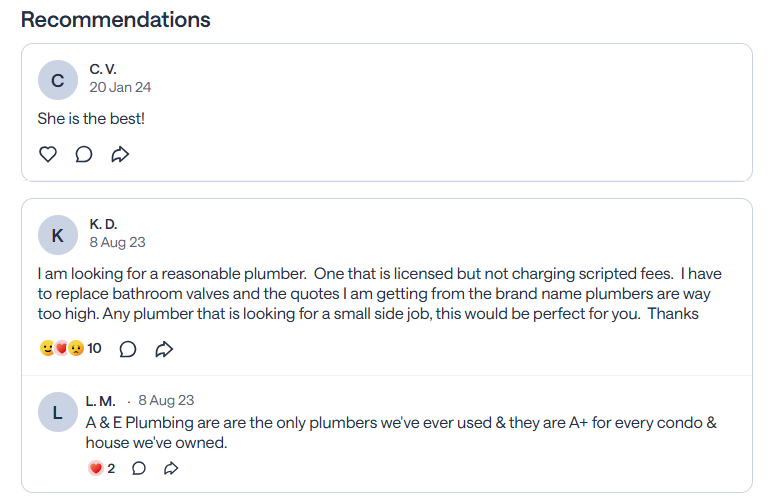Open L.M.'s 8 Aug 23 reply timestamp
The image size is (777, 503).
(166, 401)
